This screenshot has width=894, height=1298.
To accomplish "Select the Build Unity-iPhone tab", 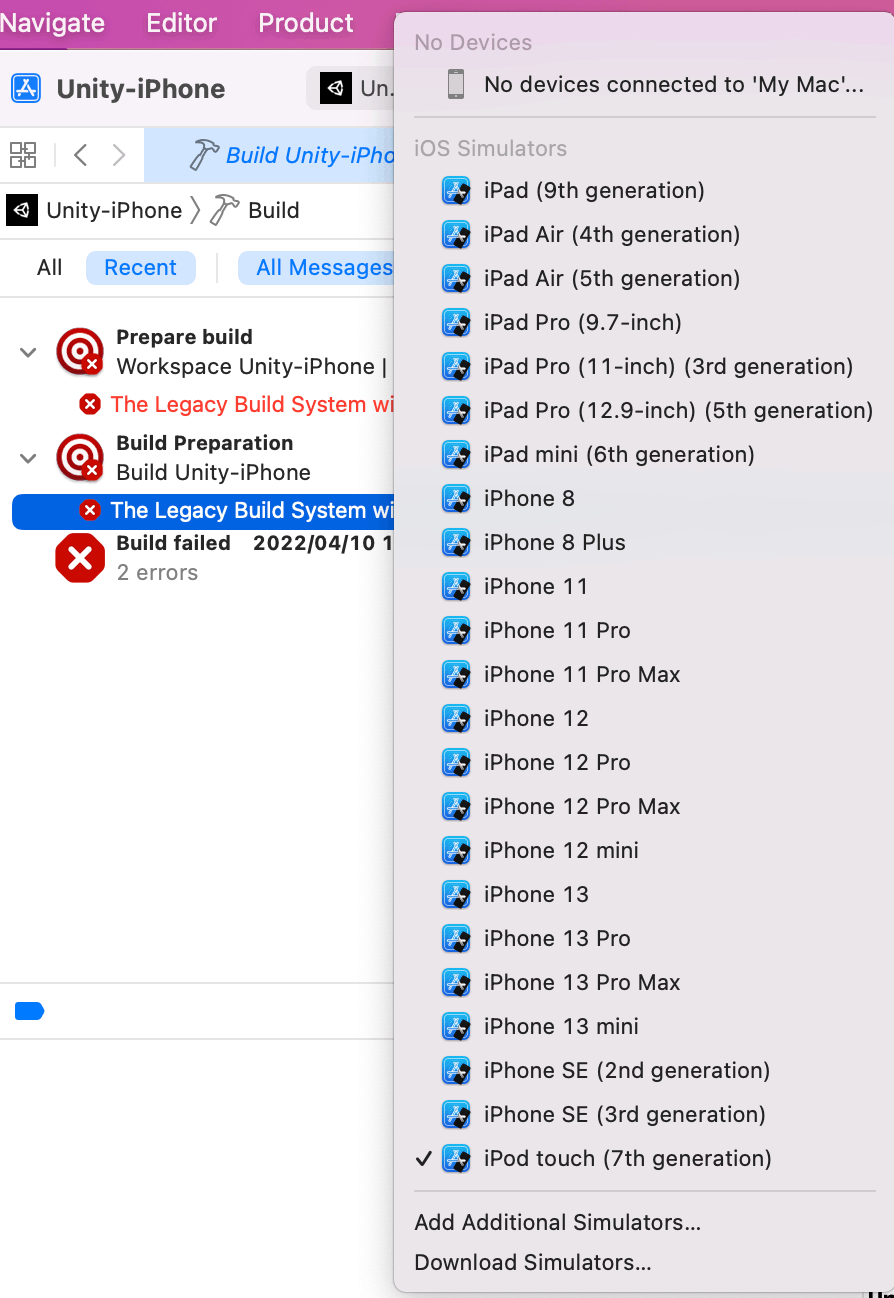I will point(270,155).
